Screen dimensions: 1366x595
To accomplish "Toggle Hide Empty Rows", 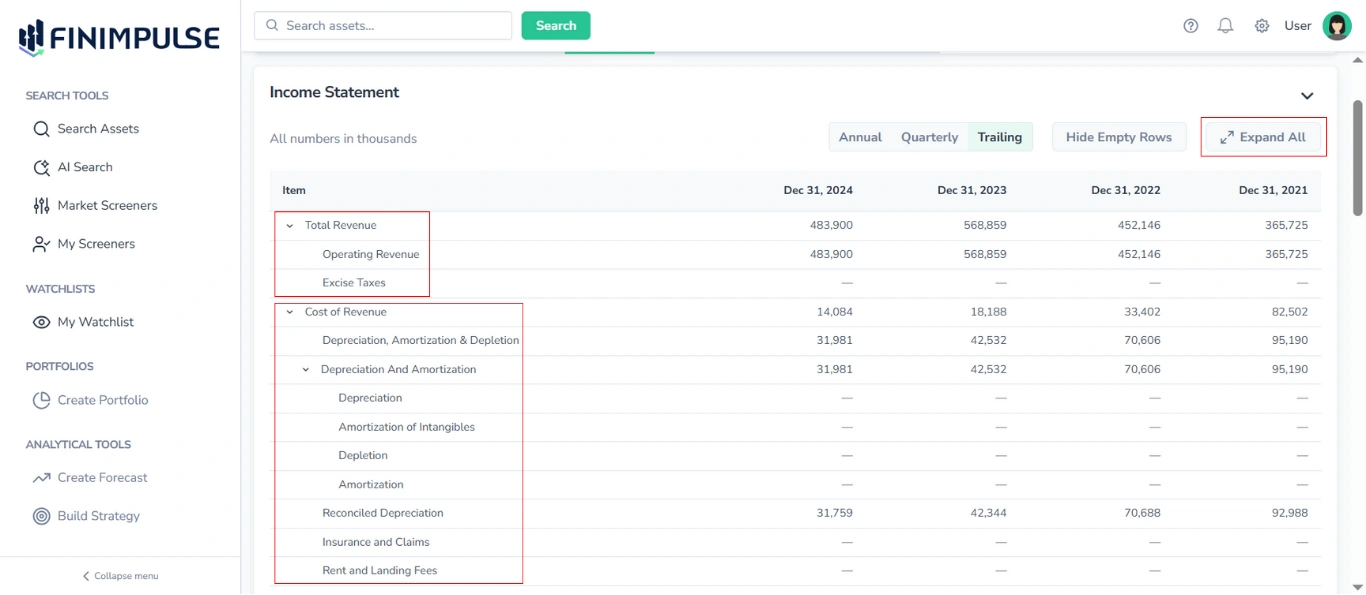I will [x=1118, y=137].
